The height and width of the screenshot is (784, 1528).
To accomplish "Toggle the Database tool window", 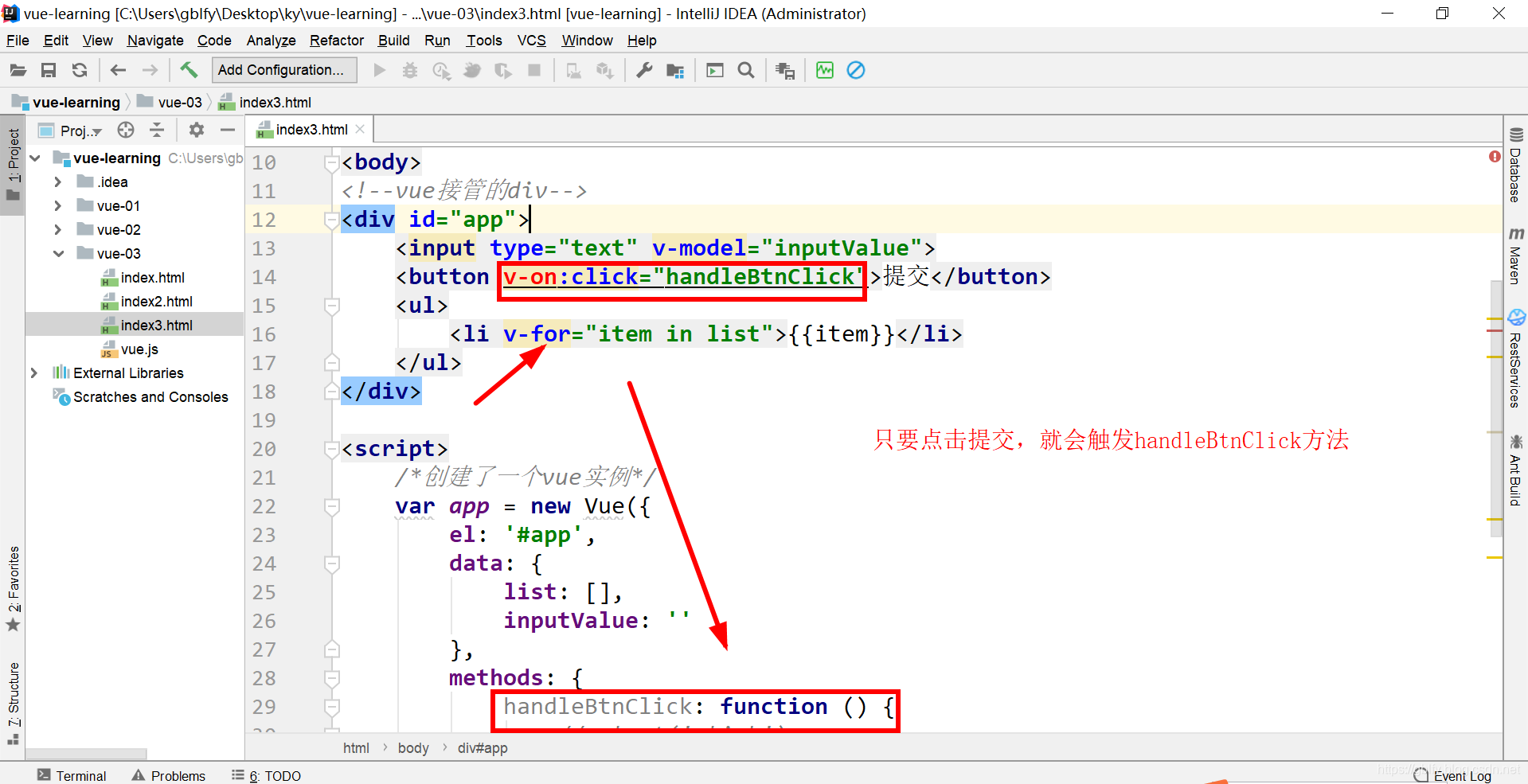I will tap(1515, 166).
